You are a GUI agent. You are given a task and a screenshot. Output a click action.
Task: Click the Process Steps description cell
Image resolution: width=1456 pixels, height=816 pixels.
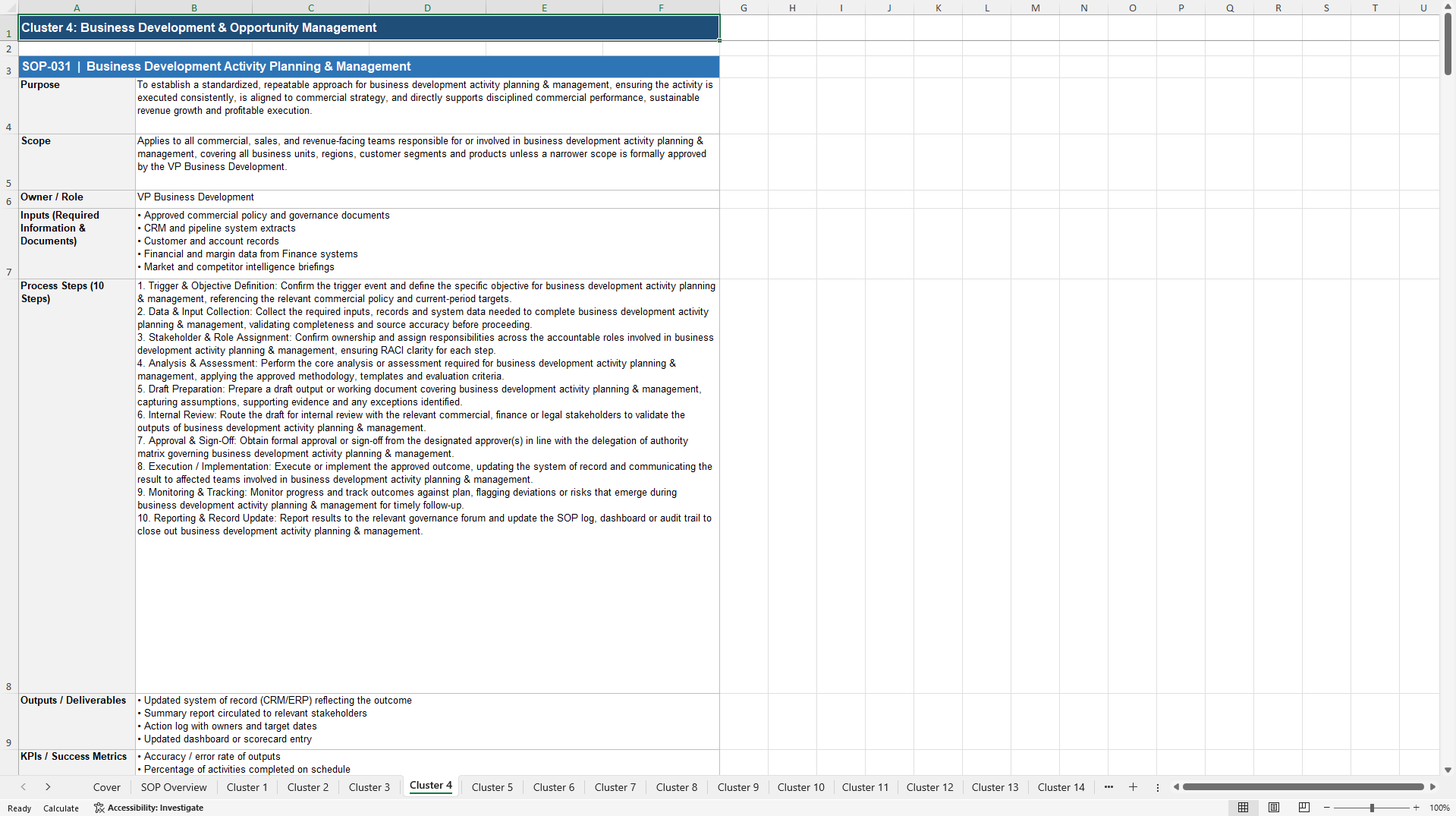point(427,486)
